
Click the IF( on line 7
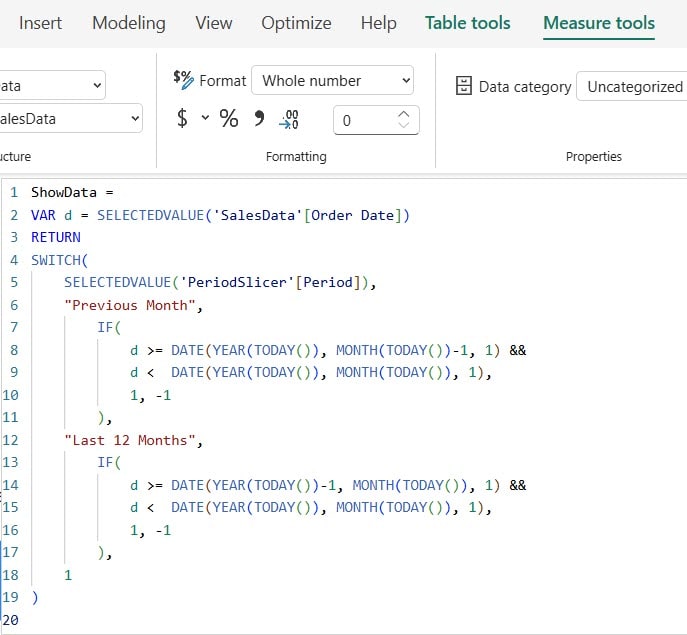(109, 327)
